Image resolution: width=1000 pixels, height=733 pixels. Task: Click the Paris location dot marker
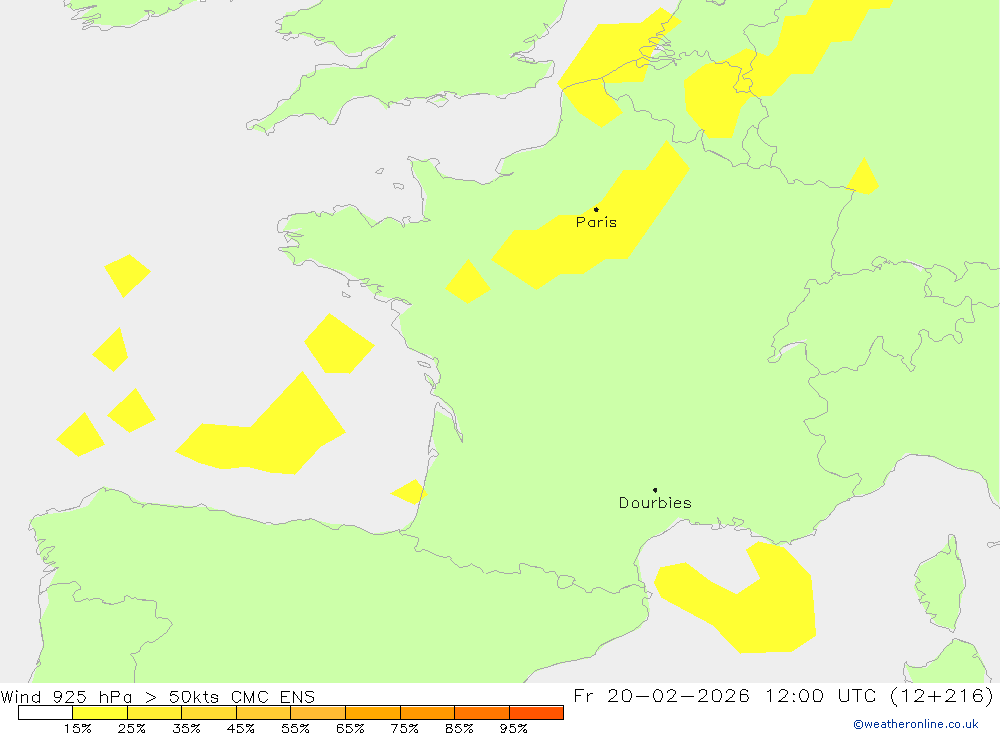(596, 209)
